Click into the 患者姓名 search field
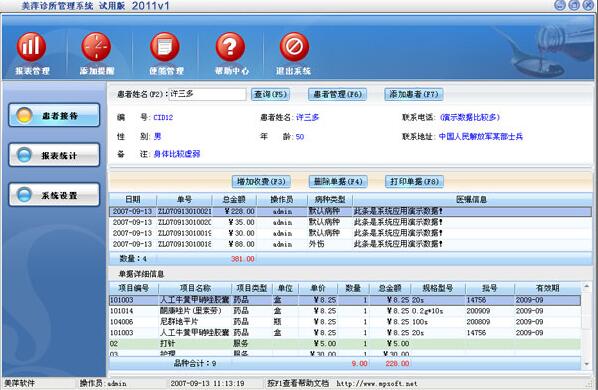This screenshot has width=598, height=390. point(207,94)
